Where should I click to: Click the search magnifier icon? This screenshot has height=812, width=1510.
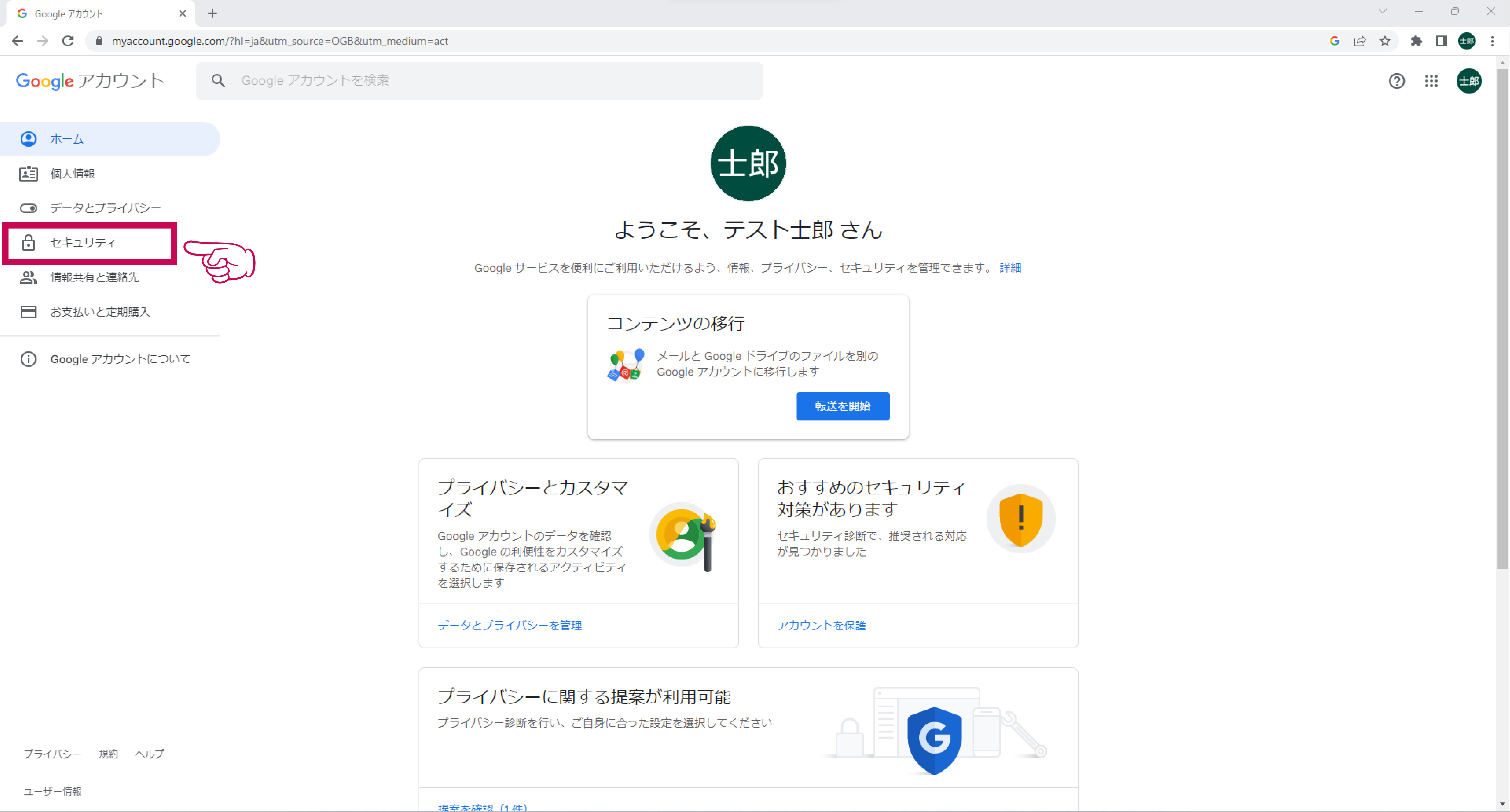coord(218,81)
